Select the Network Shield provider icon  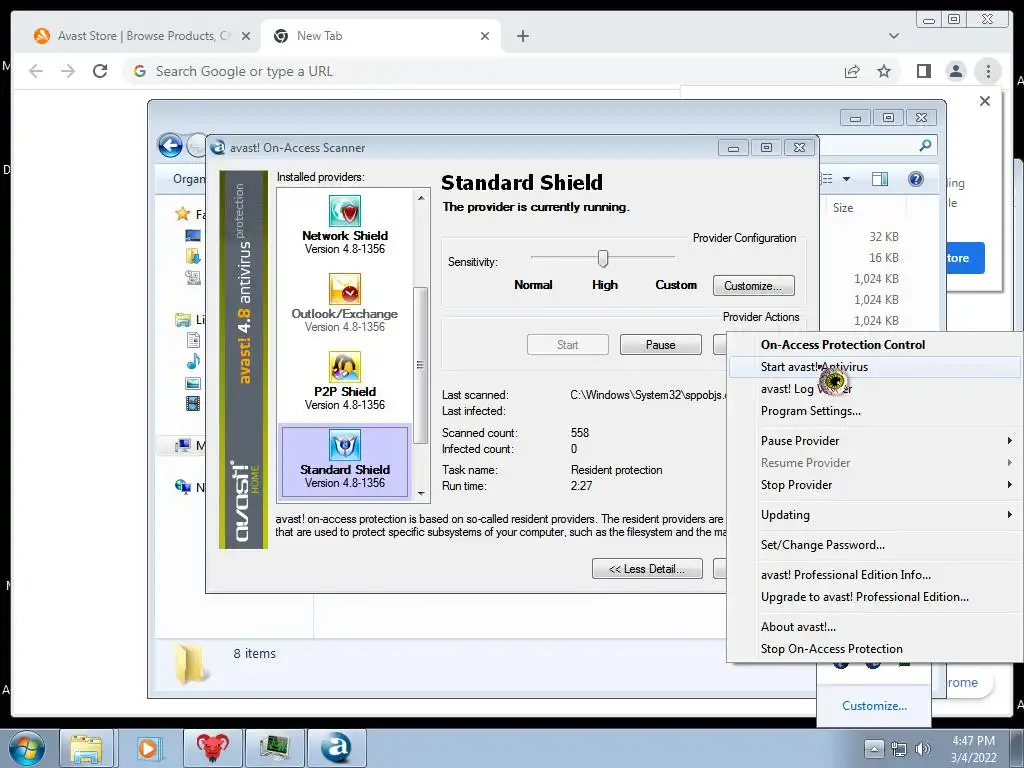coord(344,211)
